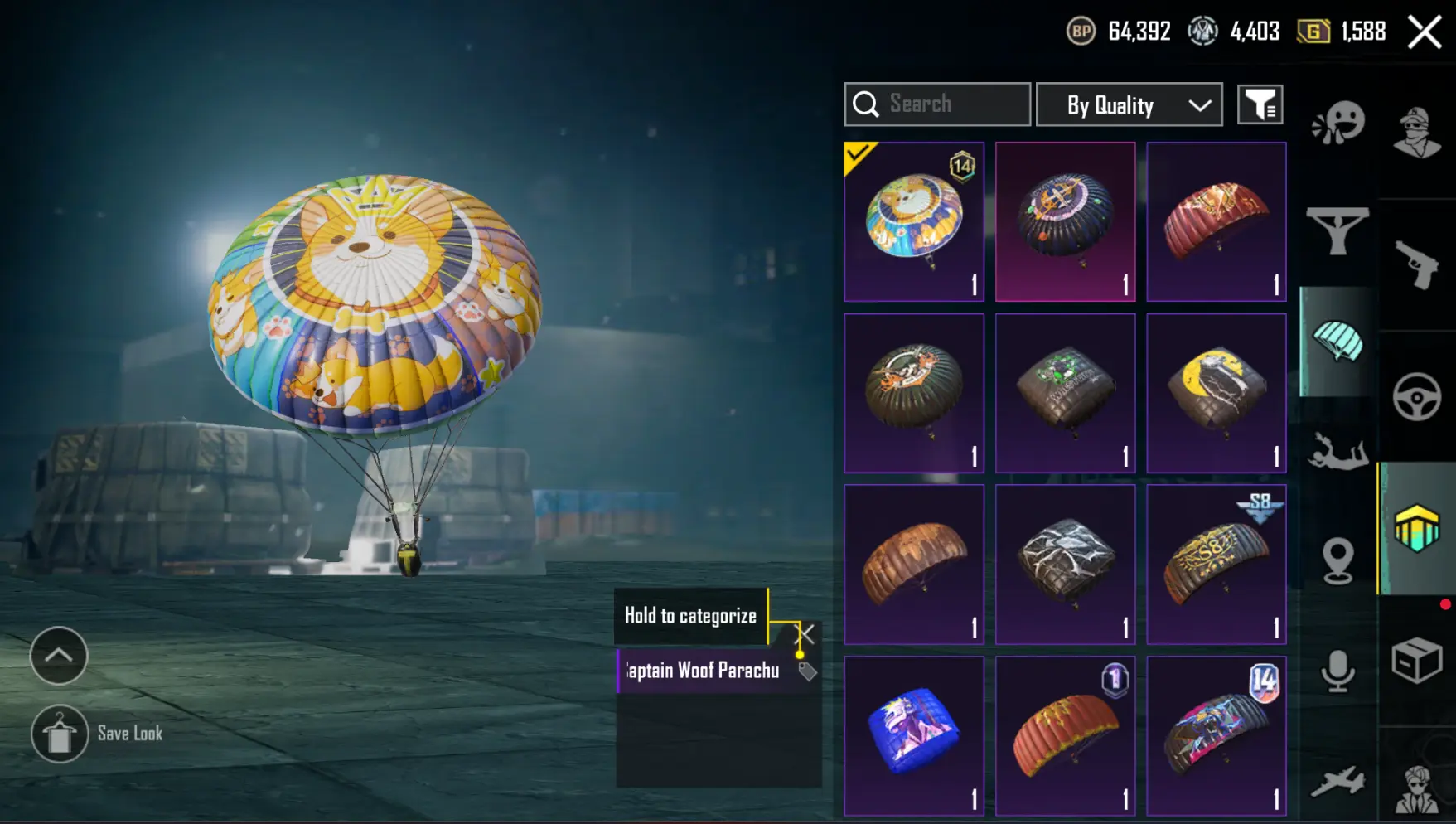Screen dimensions: 1456x824
Task: Open the pistol weapon skins category
Action: [1416, 264]
